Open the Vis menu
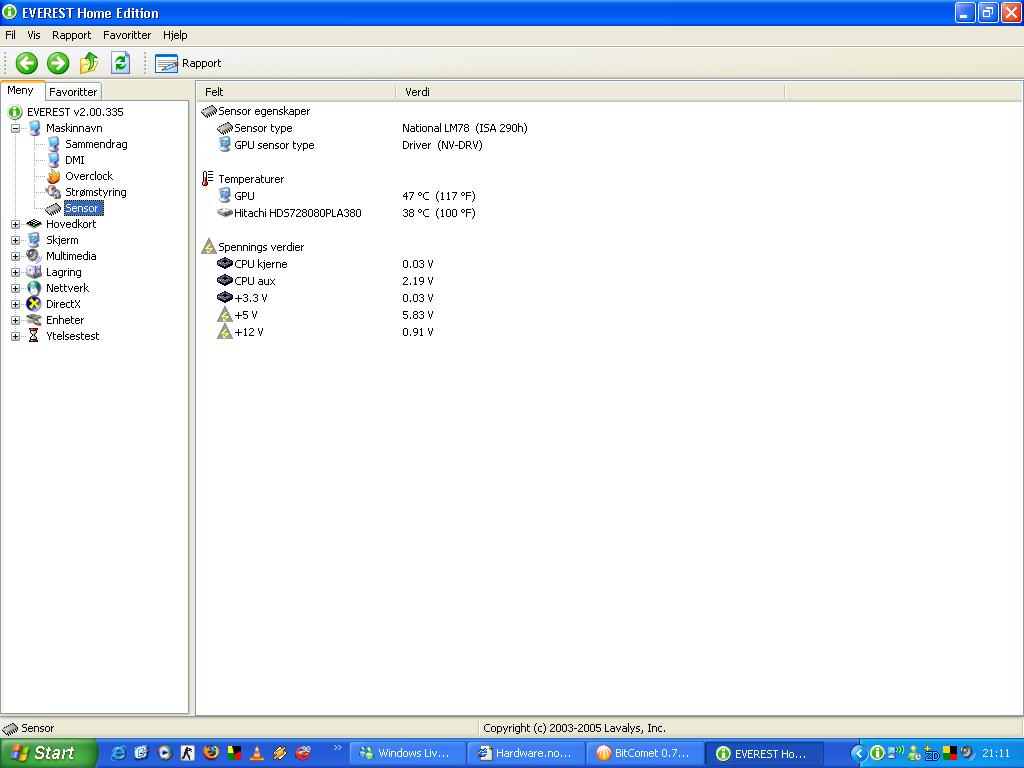The height and width of the screenshot is (768, 1024). coord(33,35)
